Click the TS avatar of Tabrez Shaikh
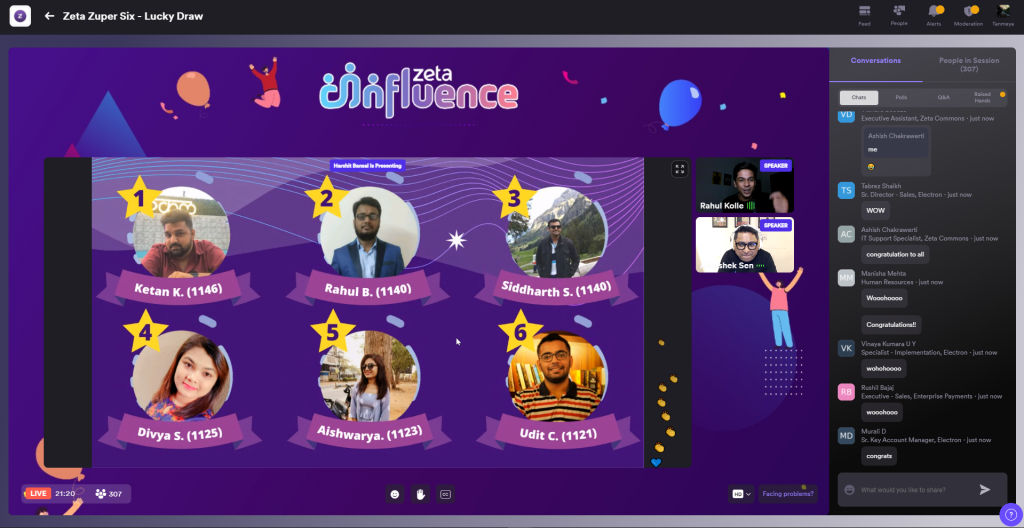This screenshot has width=1024, height=528. [846, 190]
